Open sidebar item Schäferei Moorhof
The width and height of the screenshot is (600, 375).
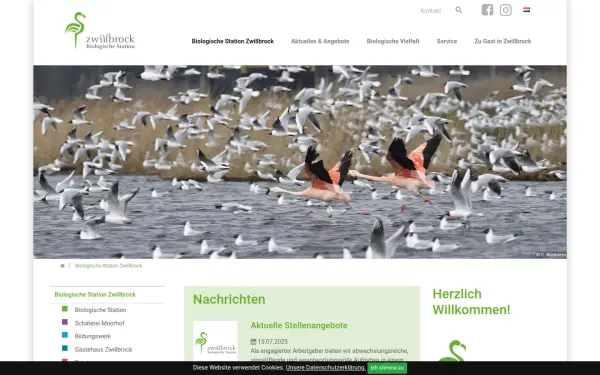point(99,323)
